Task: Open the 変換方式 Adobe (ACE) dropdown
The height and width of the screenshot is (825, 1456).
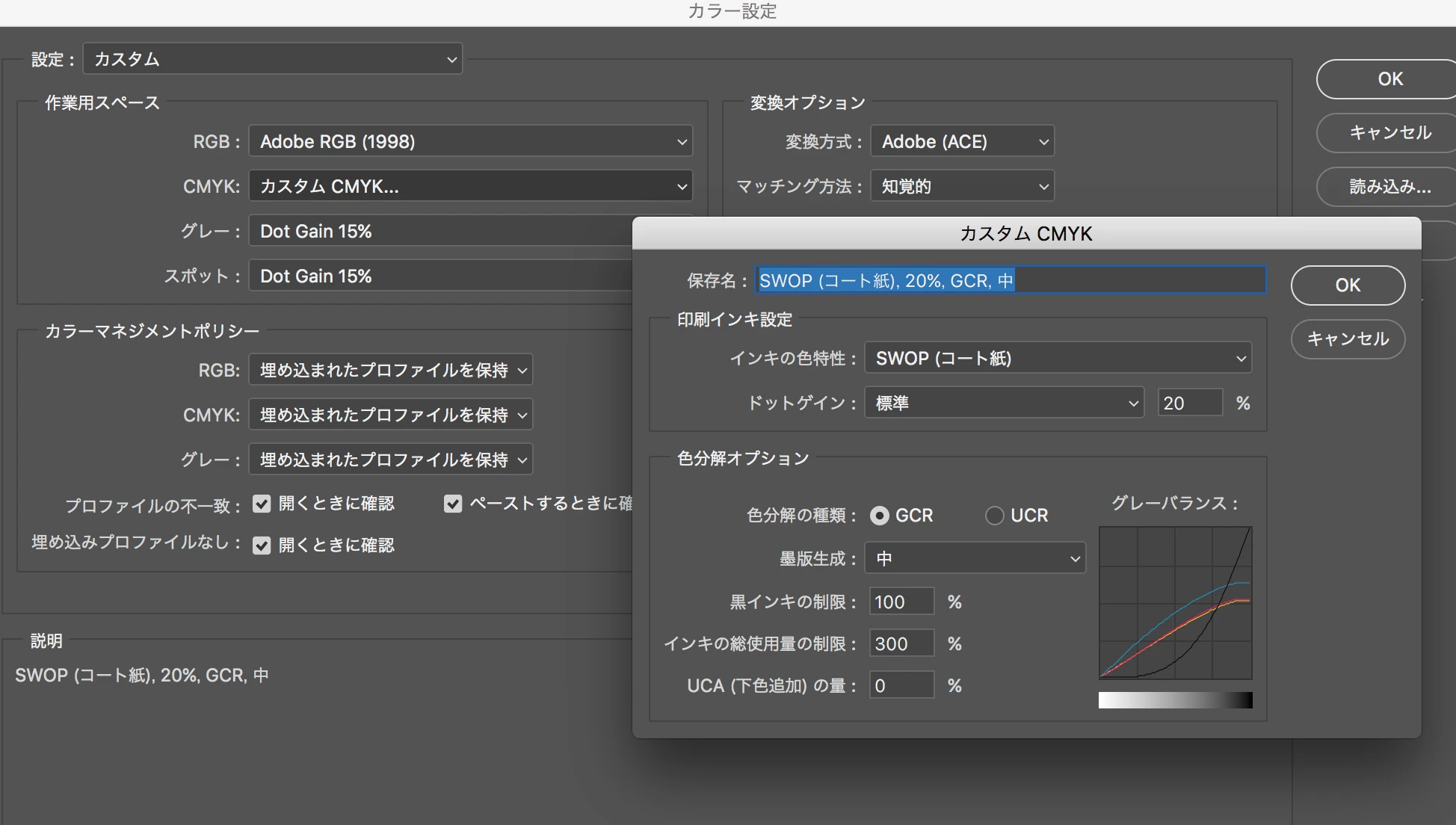Action: point(963,141)
